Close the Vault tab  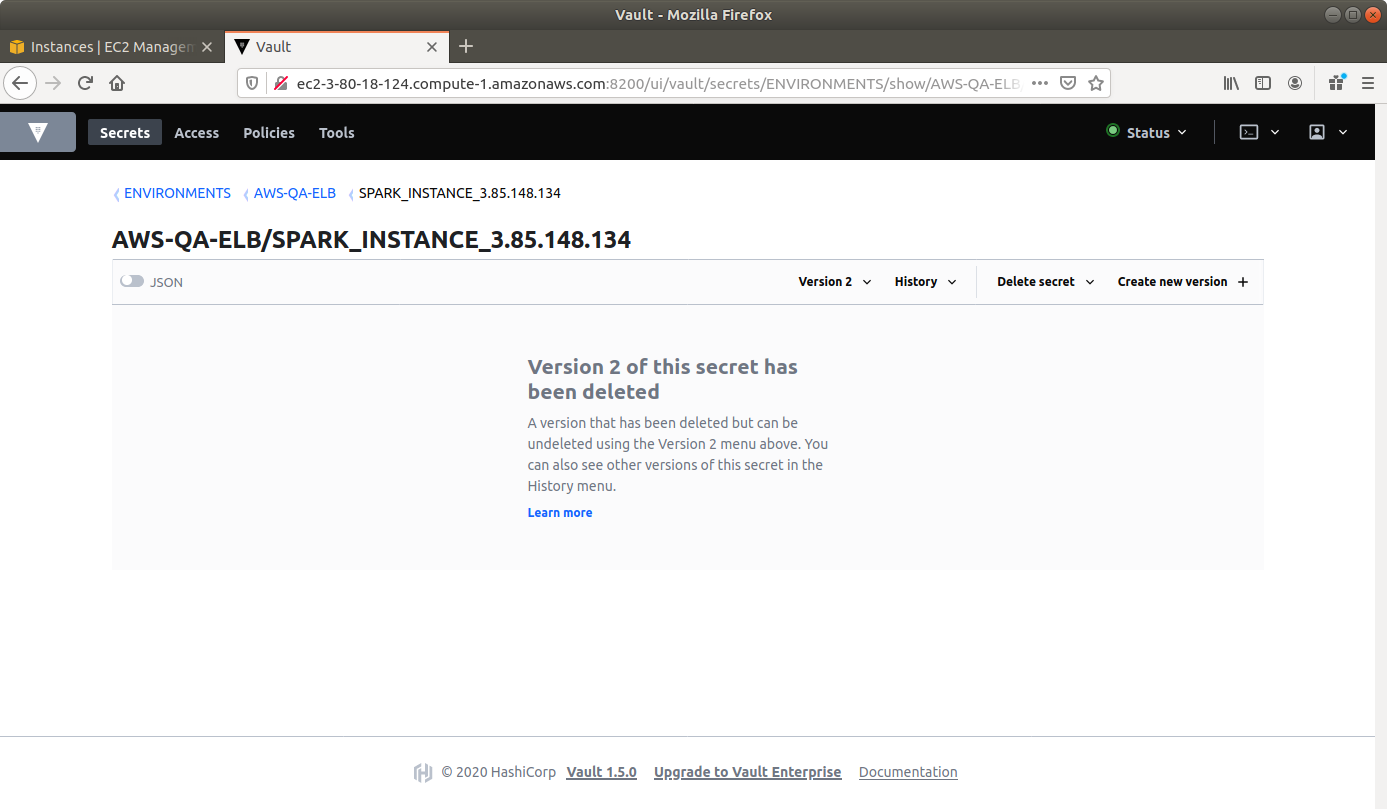[x=432, y=47]
